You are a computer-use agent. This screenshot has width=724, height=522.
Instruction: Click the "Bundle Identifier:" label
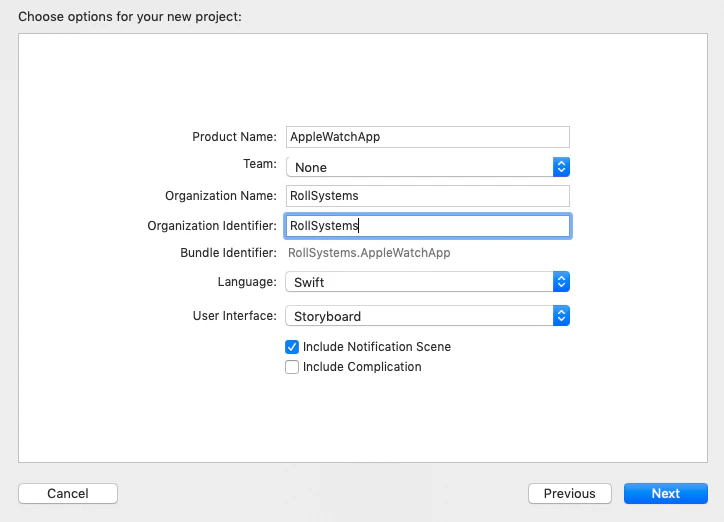(228, 253)
